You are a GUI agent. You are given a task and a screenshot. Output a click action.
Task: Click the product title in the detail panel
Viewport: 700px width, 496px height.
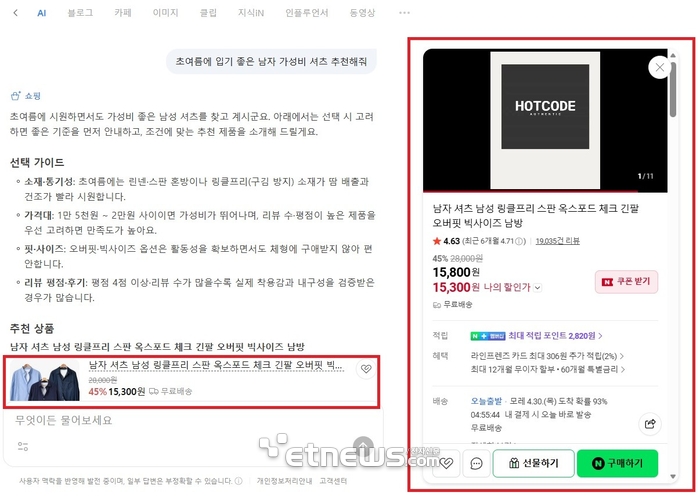coord(536,215)
